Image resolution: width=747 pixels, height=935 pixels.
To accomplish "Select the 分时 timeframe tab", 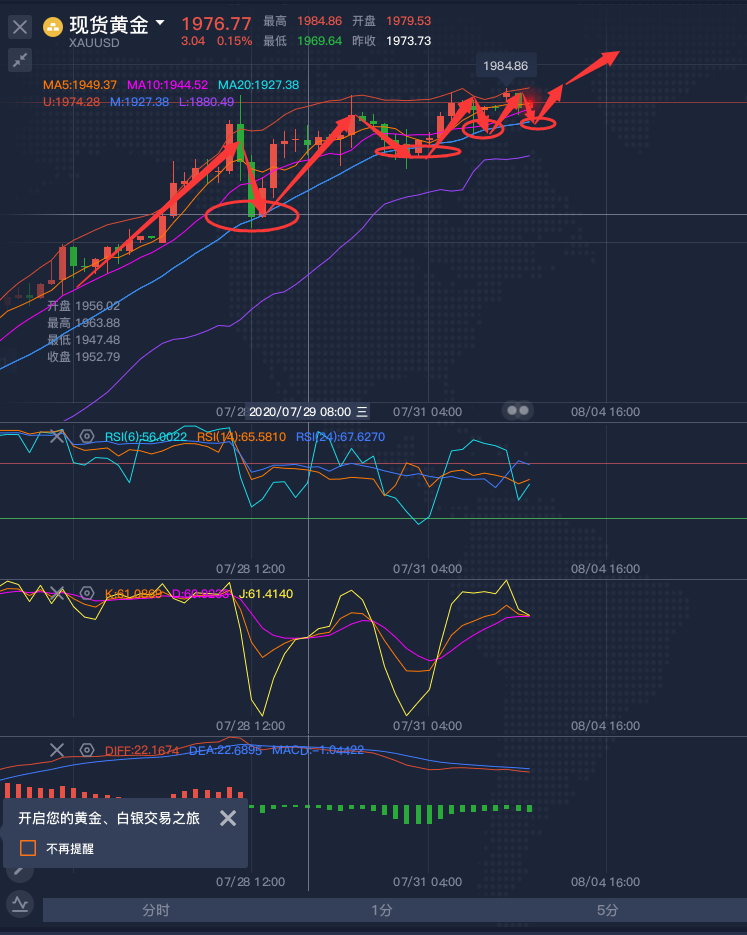I will click(156, 910).
